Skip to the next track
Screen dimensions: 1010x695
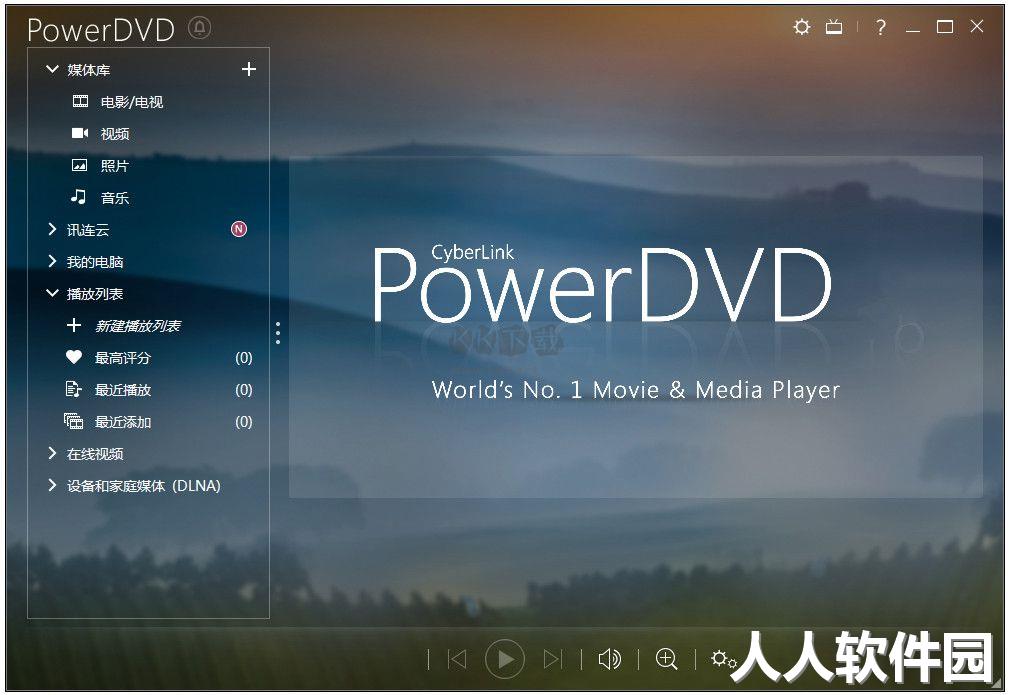click(553, 659)
